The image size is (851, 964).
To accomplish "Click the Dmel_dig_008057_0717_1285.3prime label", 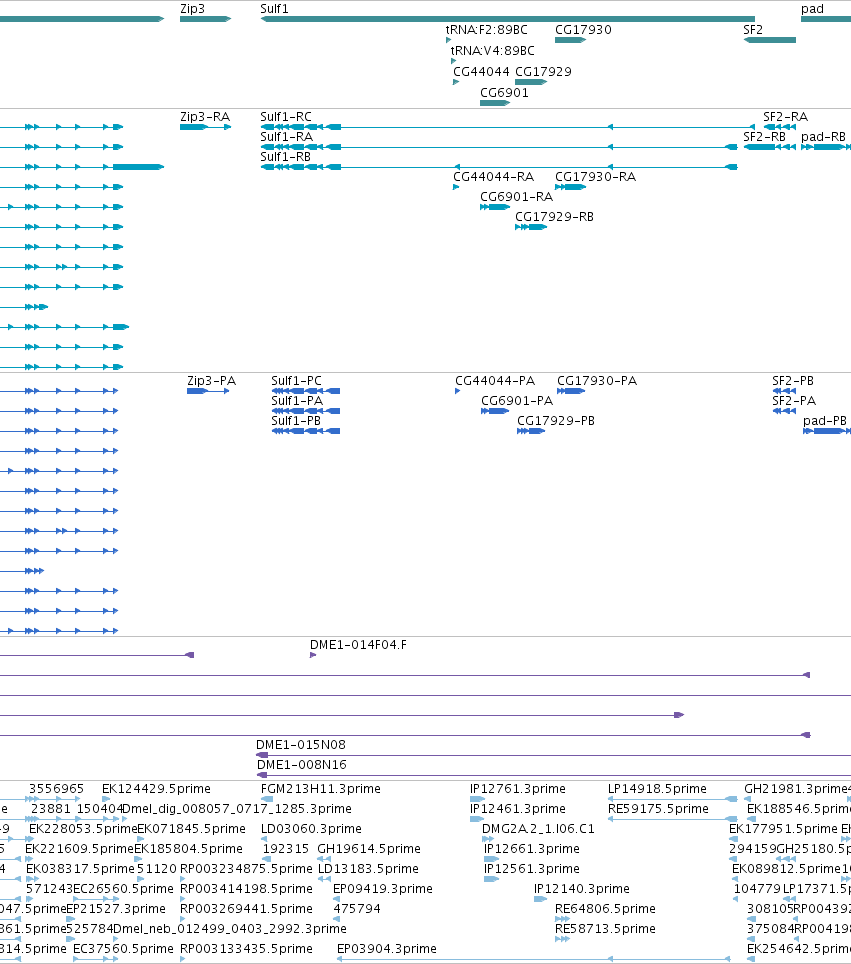I will [237, 808].
